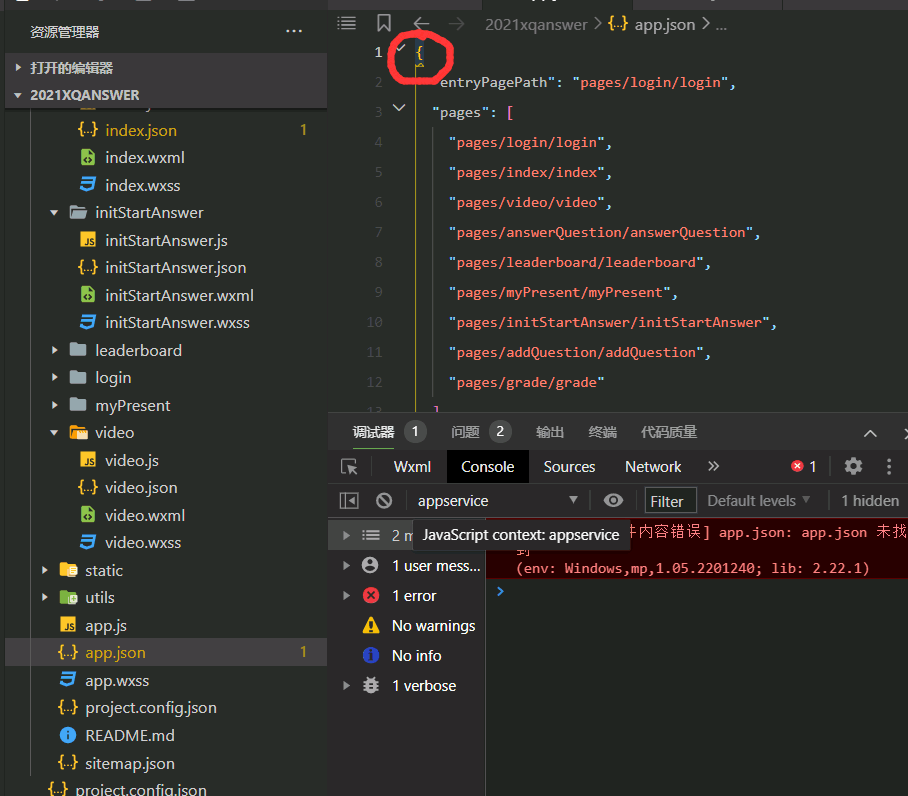Switch to the 调试器 tab
Viewport: 908px width, 796px height.
click(x=374, y=432)
